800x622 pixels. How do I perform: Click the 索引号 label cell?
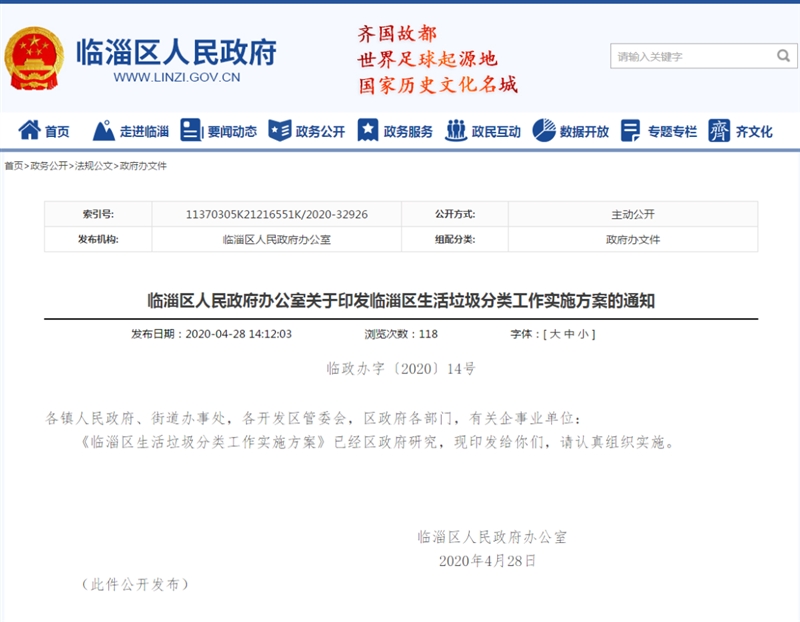point(98,214)
